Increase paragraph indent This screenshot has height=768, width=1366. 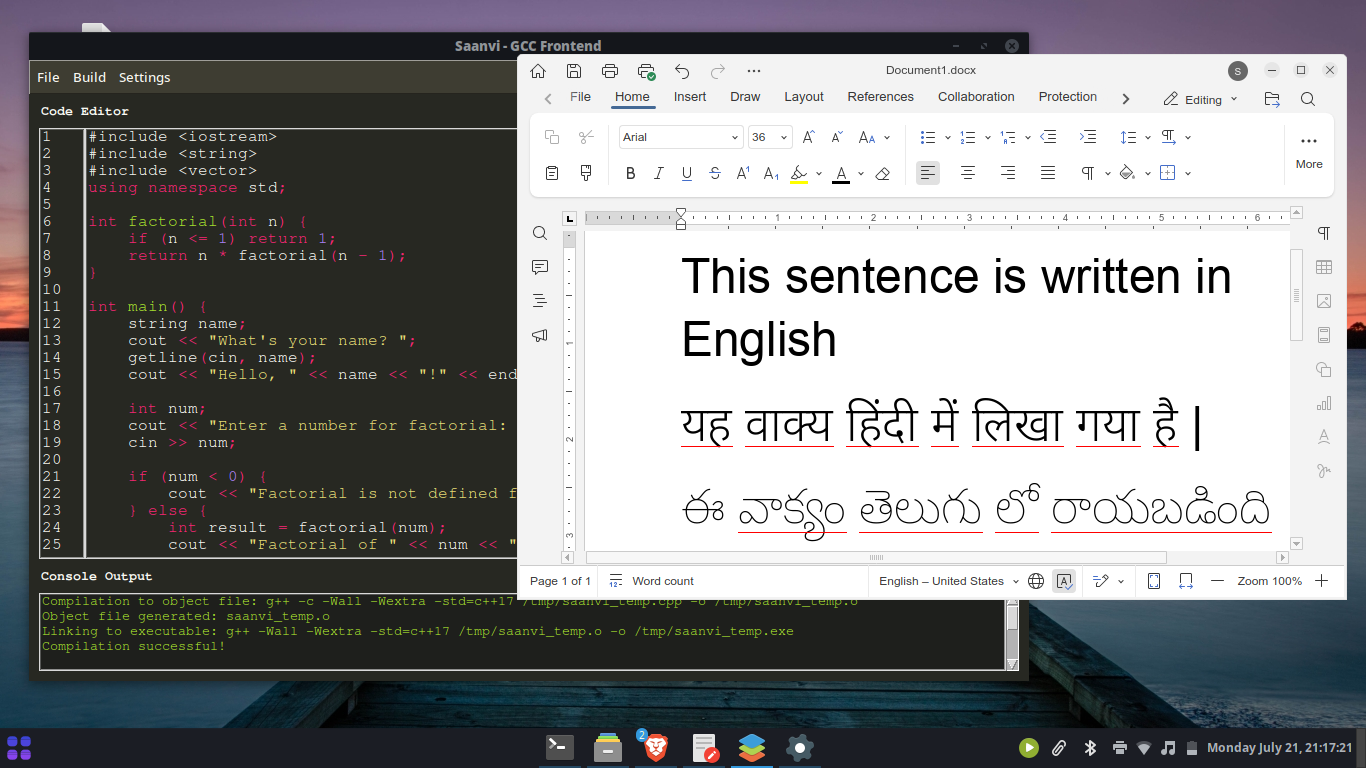(1088, 137)
